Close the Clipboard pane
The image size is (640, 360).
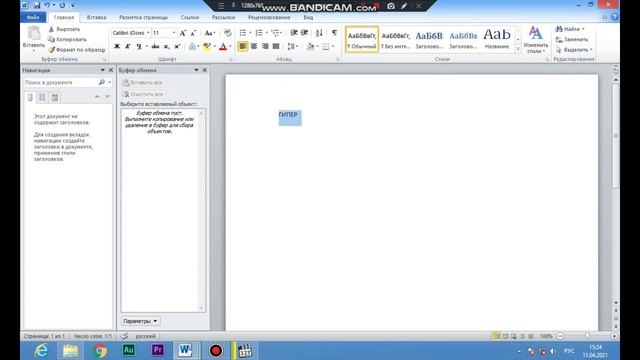pos(204,70)
